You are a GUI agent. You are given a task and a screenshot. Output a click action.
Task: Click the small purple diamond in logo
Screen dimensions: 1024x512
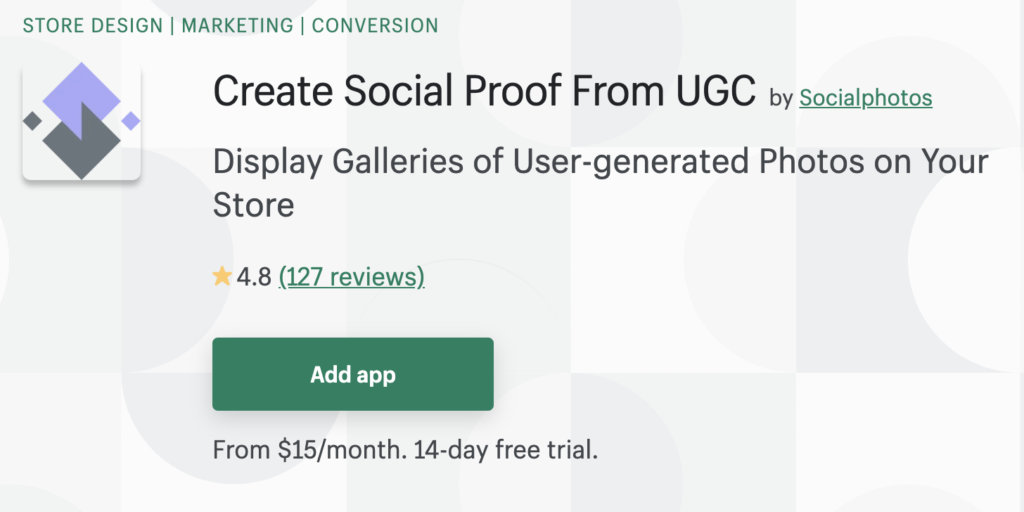pos(130,121)
